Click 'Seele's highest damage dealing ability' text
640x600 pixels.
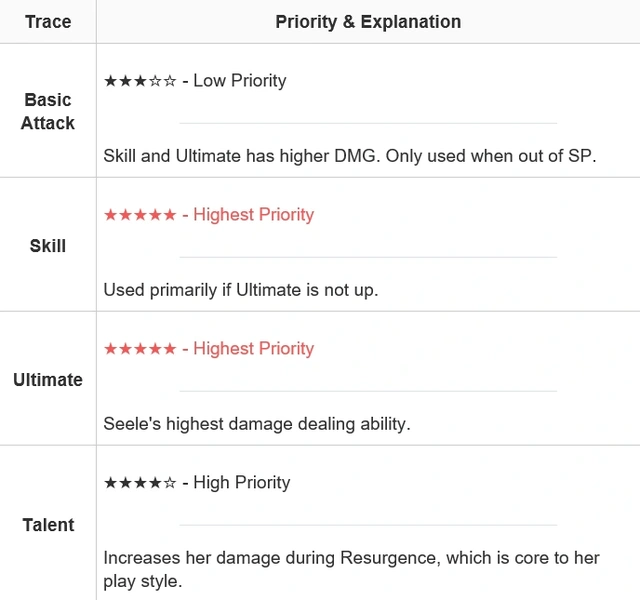point(257,424)
